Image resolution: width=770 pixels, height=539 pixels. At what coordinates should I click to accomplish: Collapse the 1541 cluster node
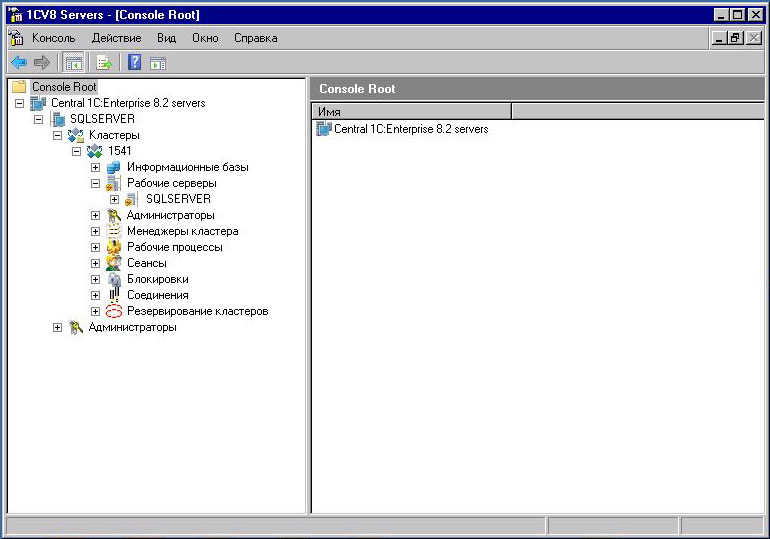tap(77, 151)
